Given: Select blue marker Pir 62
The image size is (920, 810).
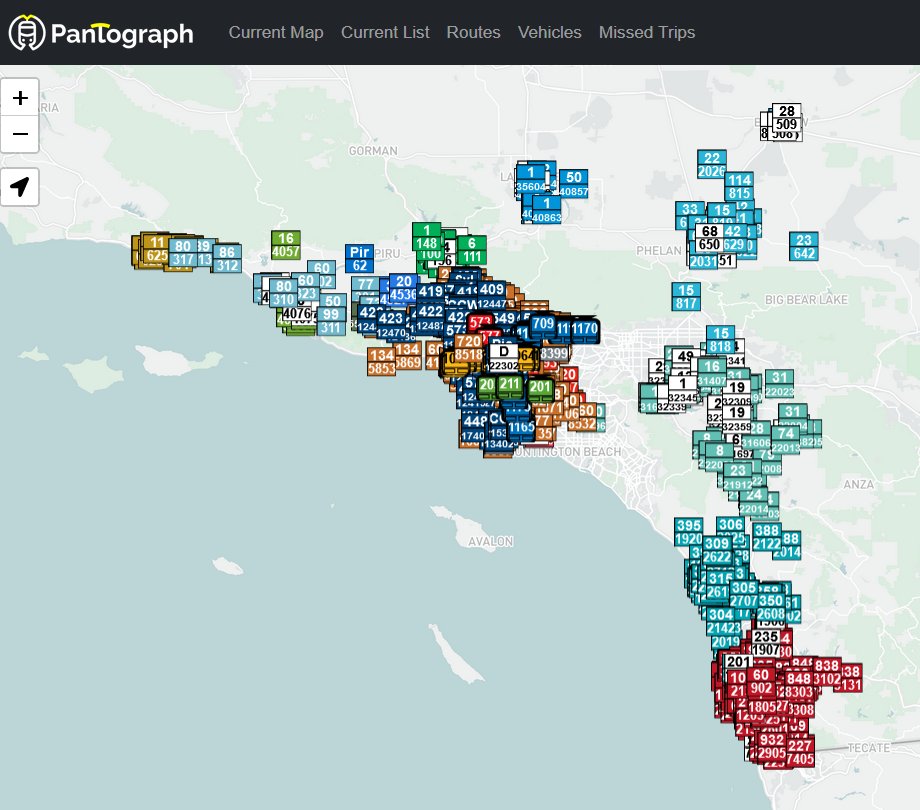Looking at the screenshot, I should click(x=360, y=259).
